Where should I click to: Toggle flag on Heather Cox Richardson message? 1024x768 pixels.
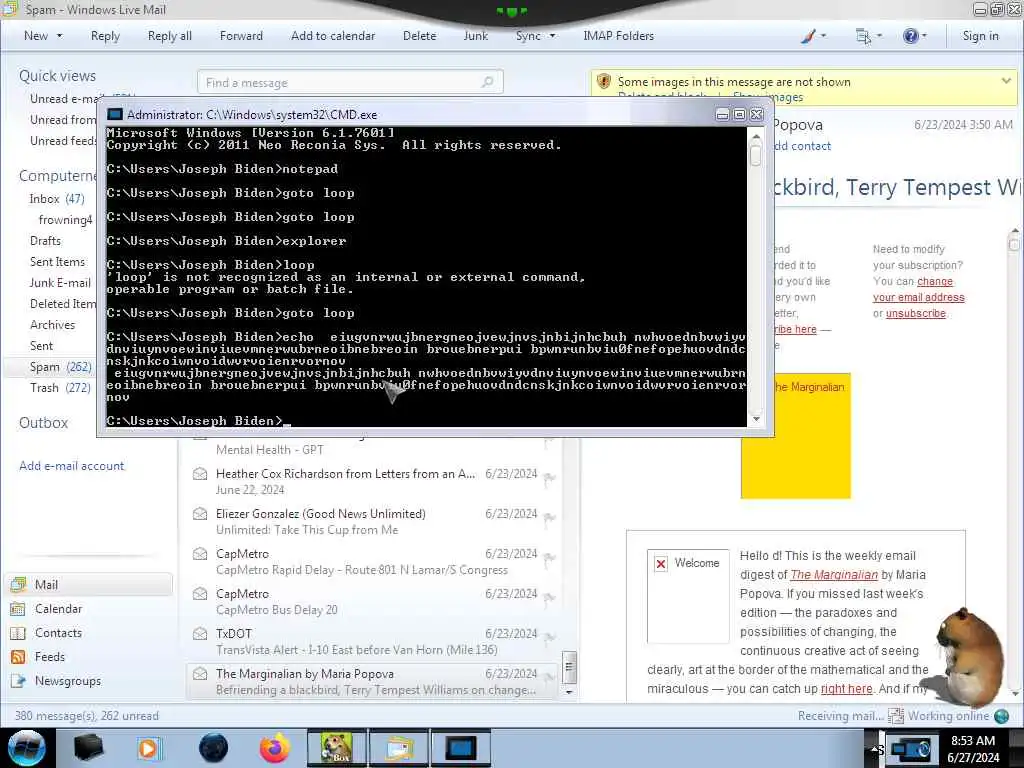click(550, 479)
